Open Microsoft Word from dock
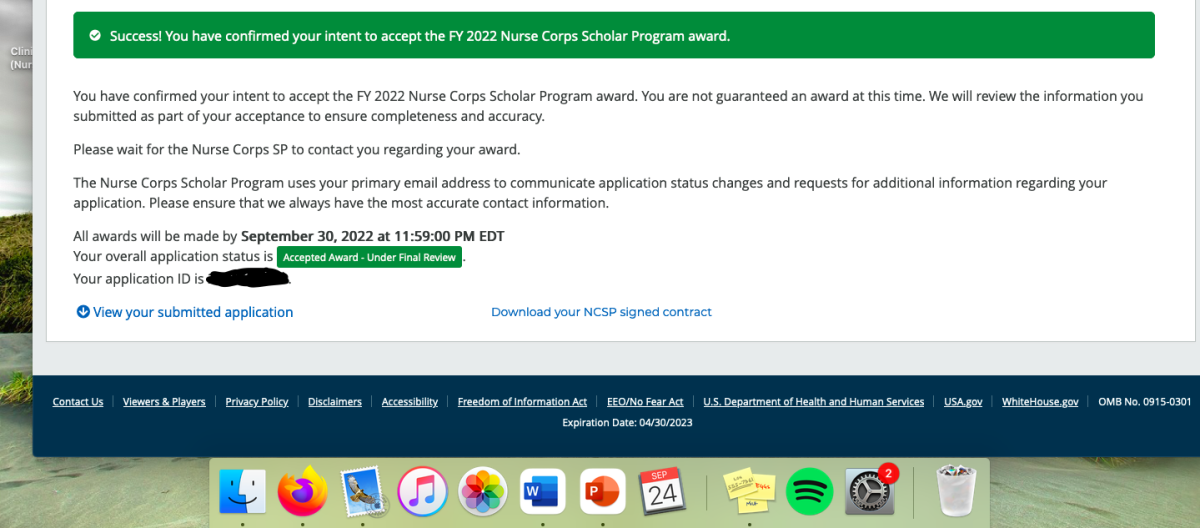 pos(543,492)
